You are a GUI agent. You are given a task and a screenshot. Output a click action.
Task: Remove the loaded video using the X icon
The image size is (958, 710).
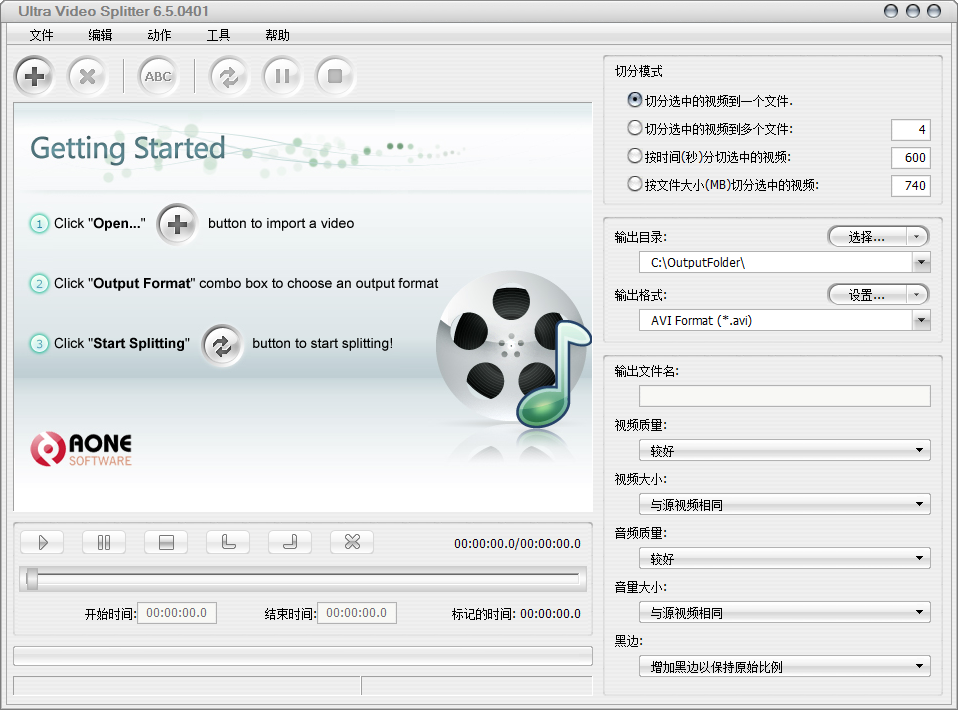(88, 76)
